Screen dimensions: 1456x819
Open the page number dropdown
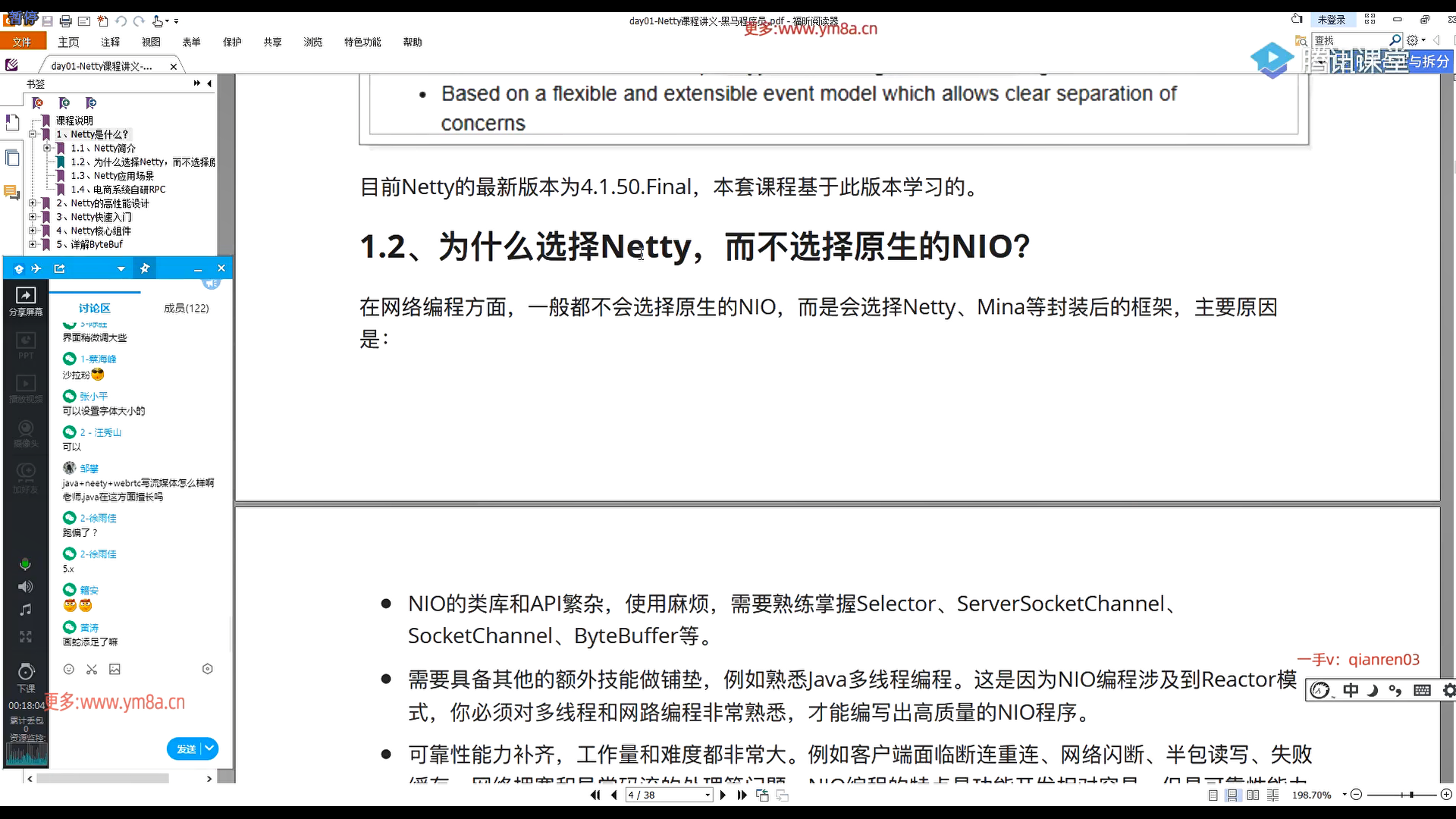pos(708,795)
